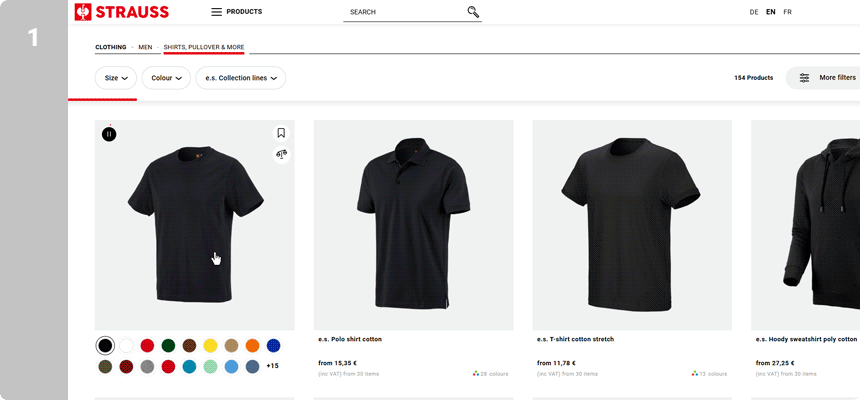The image size is (860, 400).
Task: Bookmark the first T-shirt
Action: point(281,133)
